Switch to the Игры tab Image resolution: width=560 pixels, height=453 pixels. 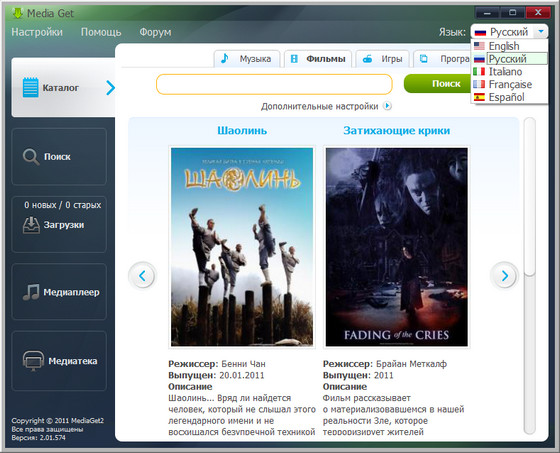[x=382, y=59]
